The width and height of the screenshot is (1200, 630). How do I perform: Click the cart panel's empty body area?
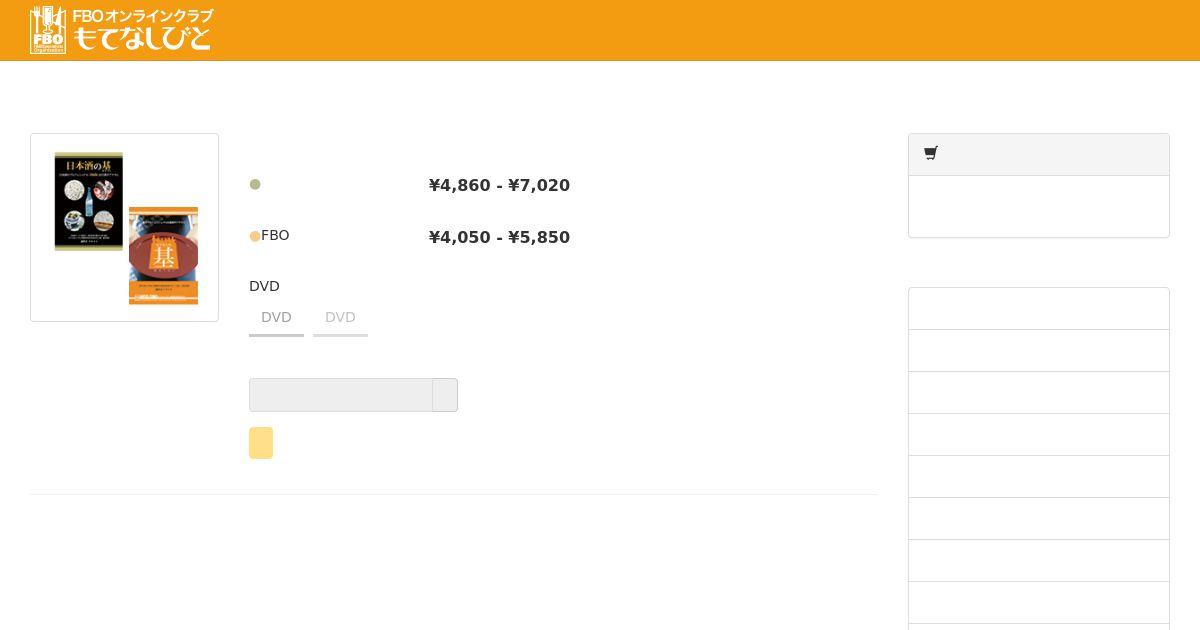[1038, 207]
